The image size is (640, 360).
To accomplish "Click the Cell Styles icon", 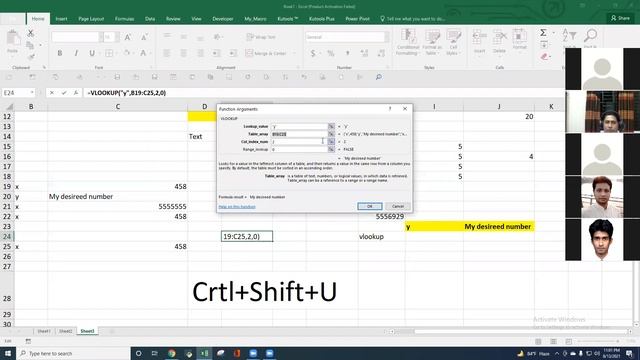I will (x=453, y=37).
